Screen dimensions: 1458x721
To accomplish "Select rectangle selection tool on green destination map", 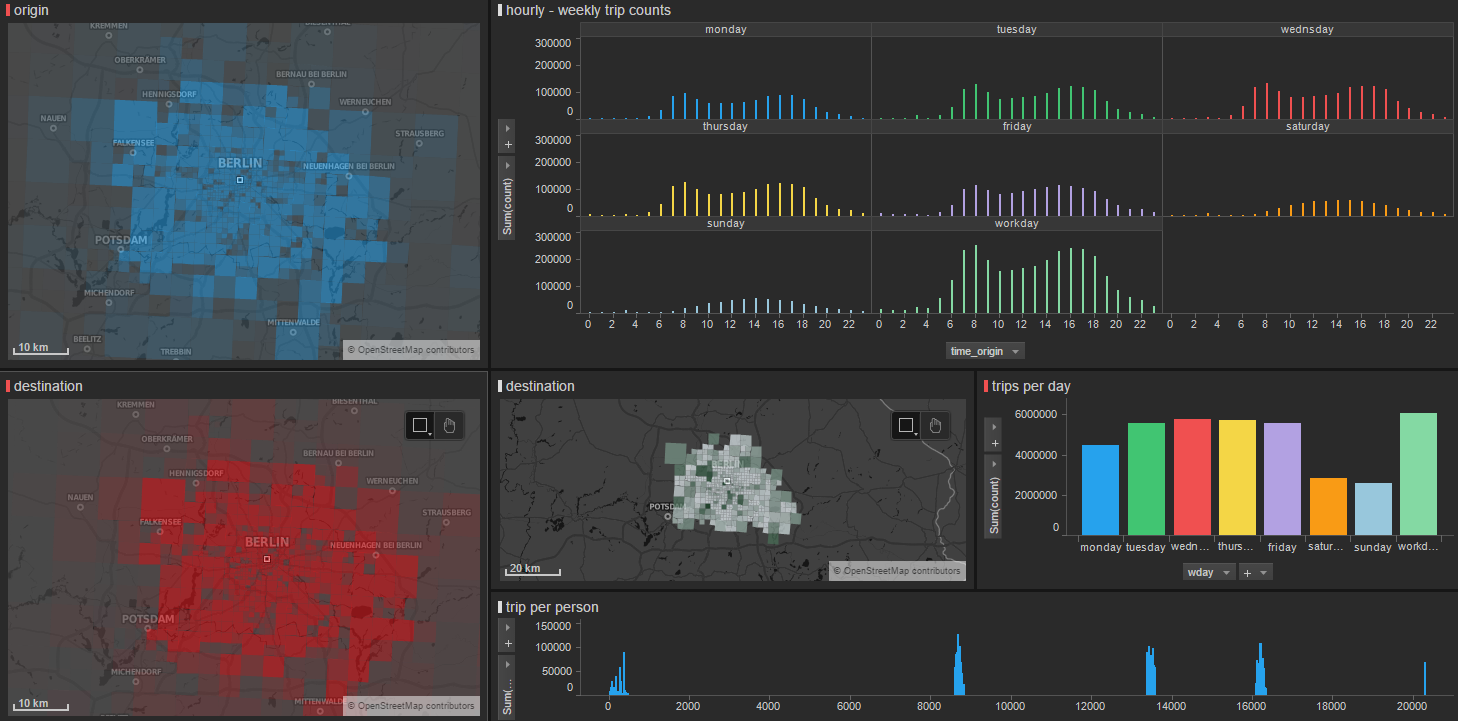I will [905, 425].
